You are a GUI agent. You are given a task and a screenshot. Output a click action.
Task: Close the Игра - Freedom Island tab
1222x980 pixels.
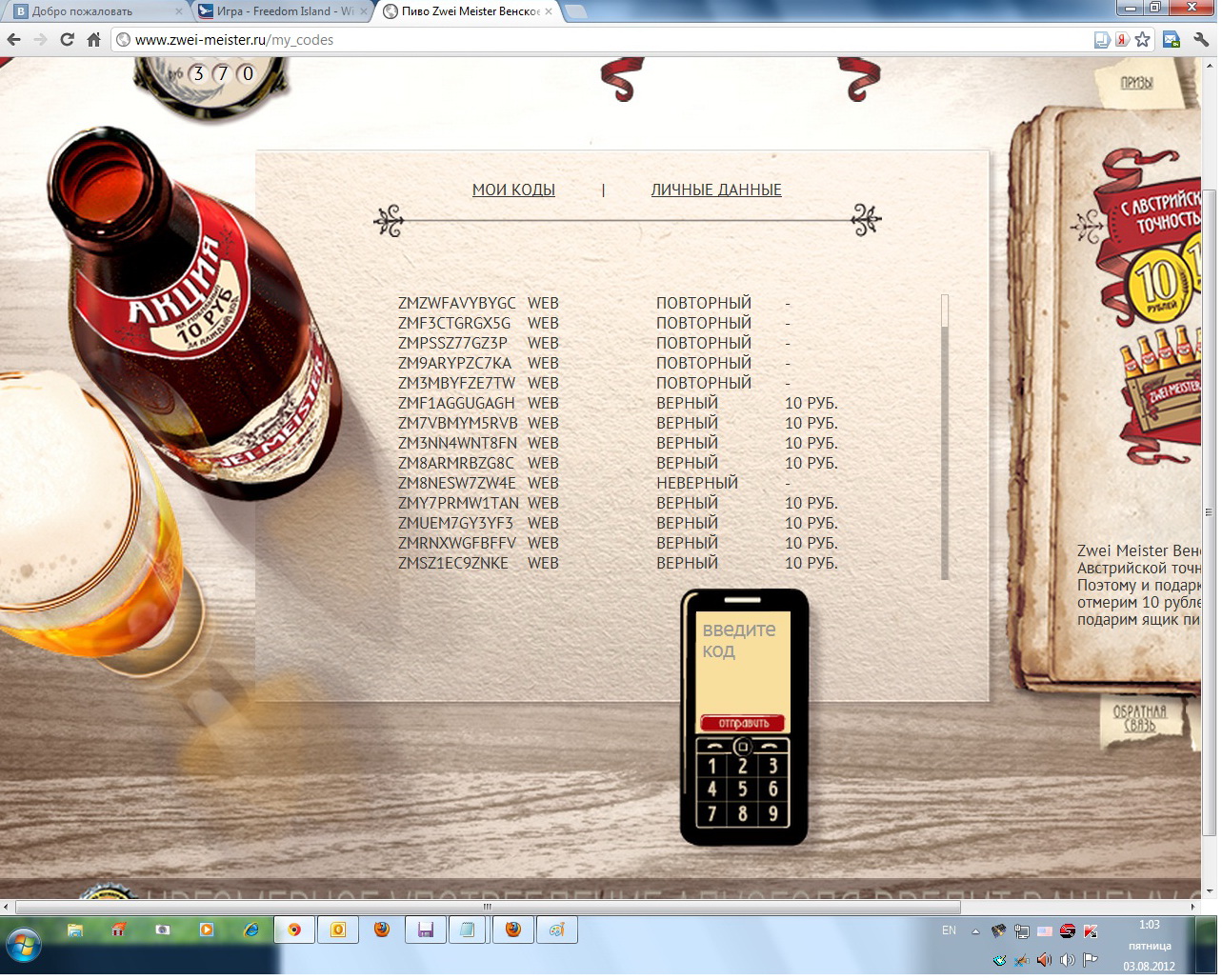(x=364, y=11)
